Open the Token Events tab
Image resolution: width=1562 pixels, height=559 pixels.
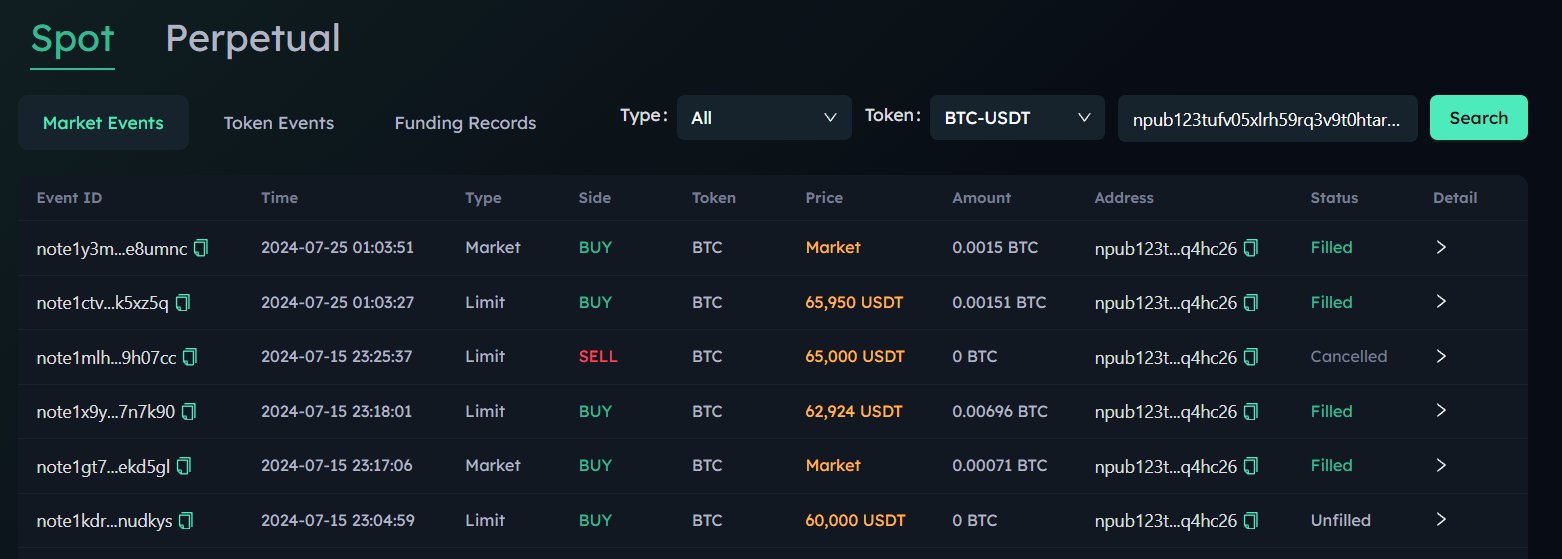click(279, 123)
